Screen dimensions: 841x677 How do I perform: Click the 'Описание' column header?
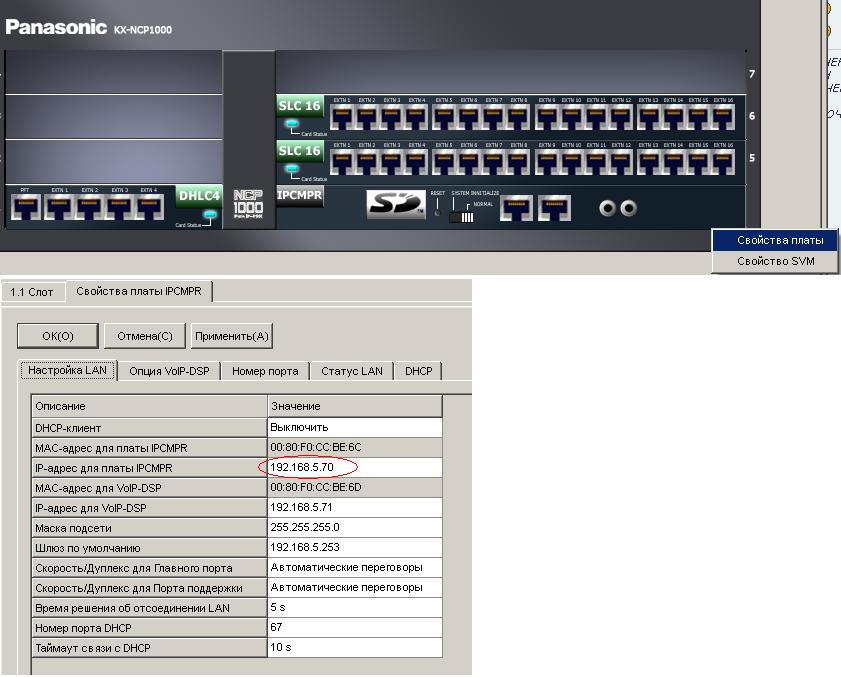(x=149, y=406)
